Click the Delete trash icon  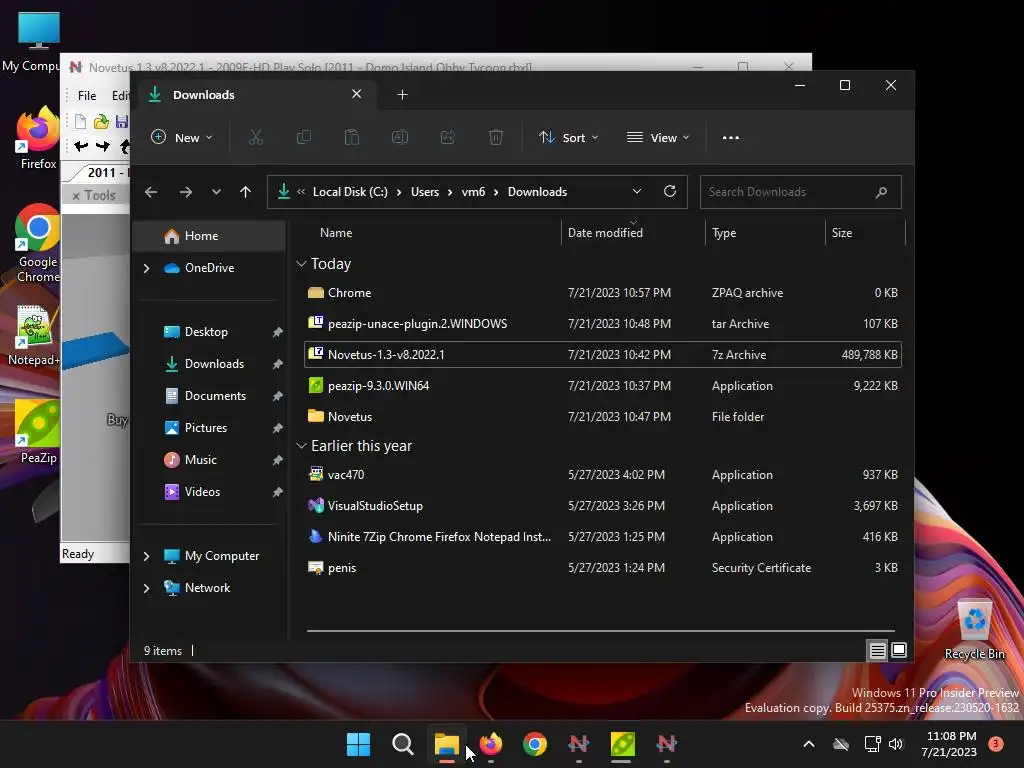point(496,137)
